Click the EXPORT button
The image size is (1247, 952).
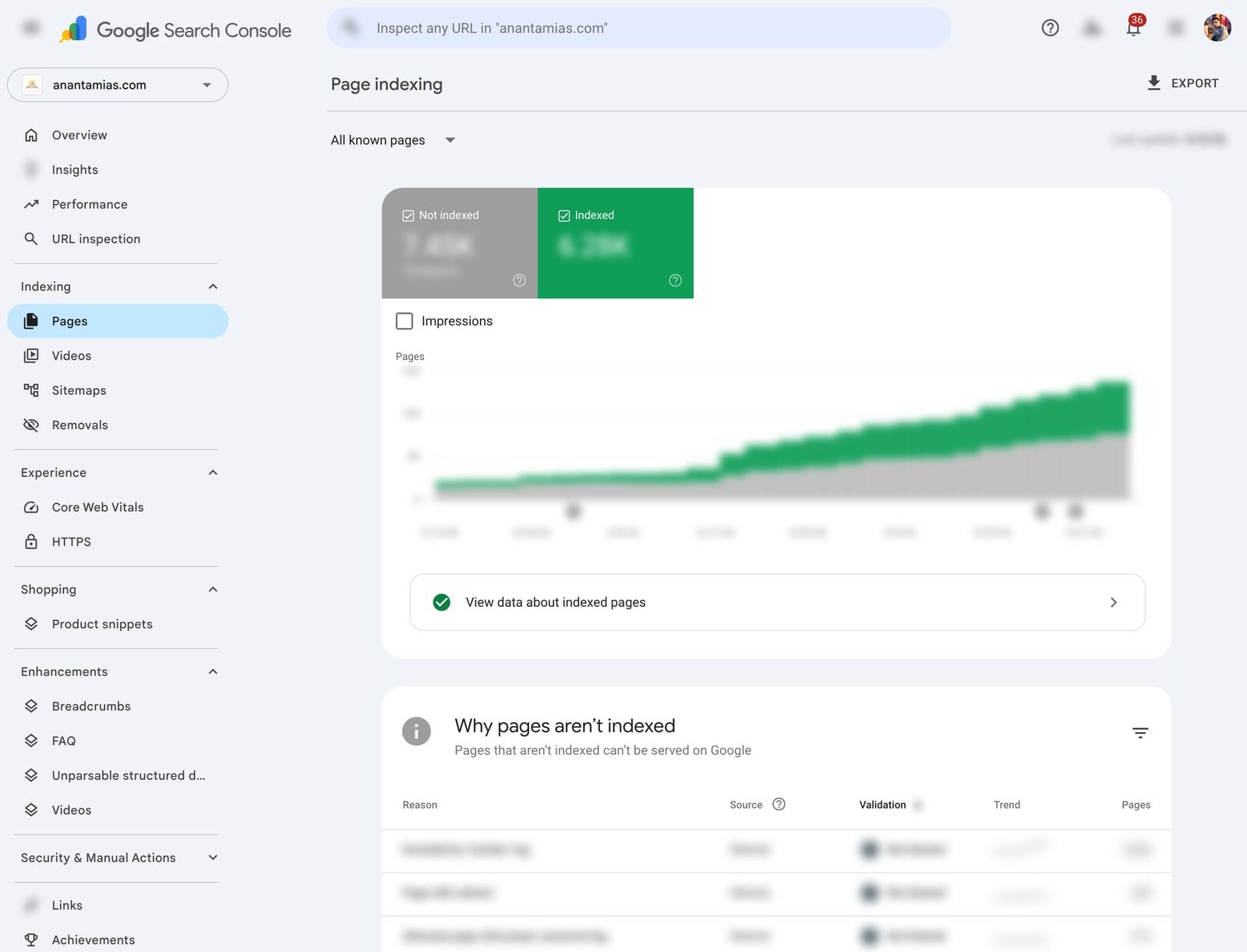pos(1183,83)
